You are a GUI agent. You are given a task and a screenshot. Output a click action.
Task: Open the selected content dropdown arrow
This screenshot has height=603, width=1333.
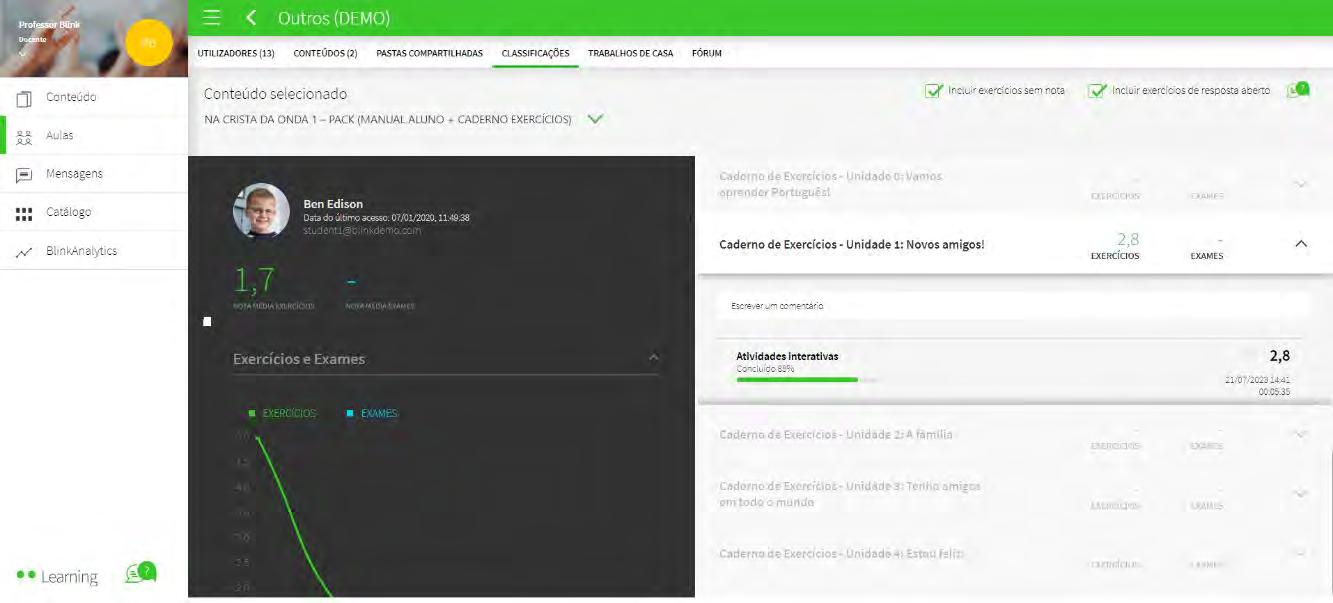point(595,119)
